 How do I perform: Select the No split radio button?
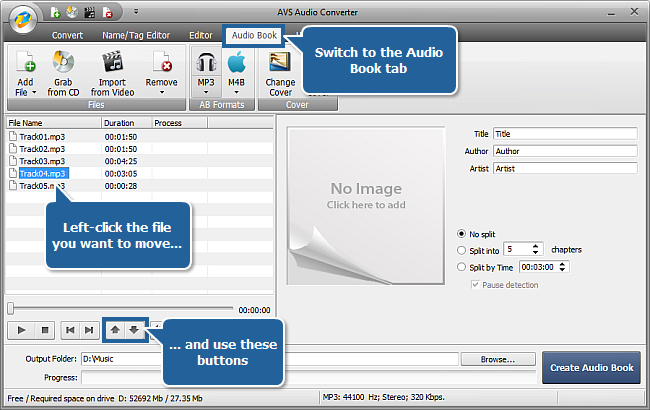(x=461, y=234)
